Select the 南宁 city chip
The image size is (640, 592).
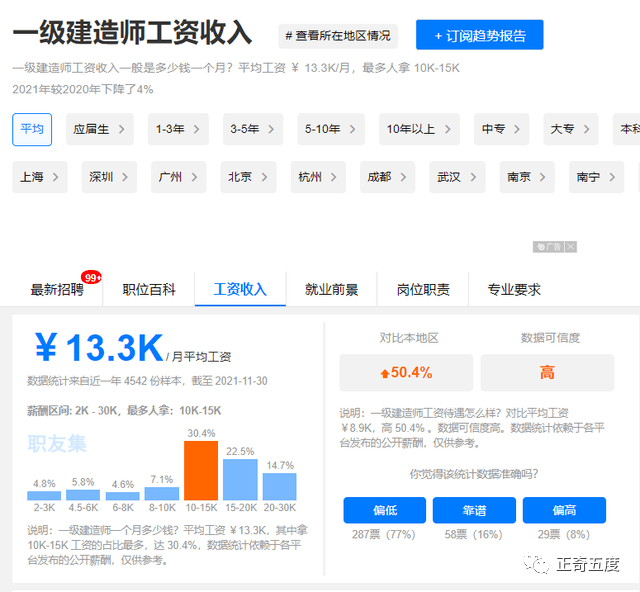tap(596, 177)
